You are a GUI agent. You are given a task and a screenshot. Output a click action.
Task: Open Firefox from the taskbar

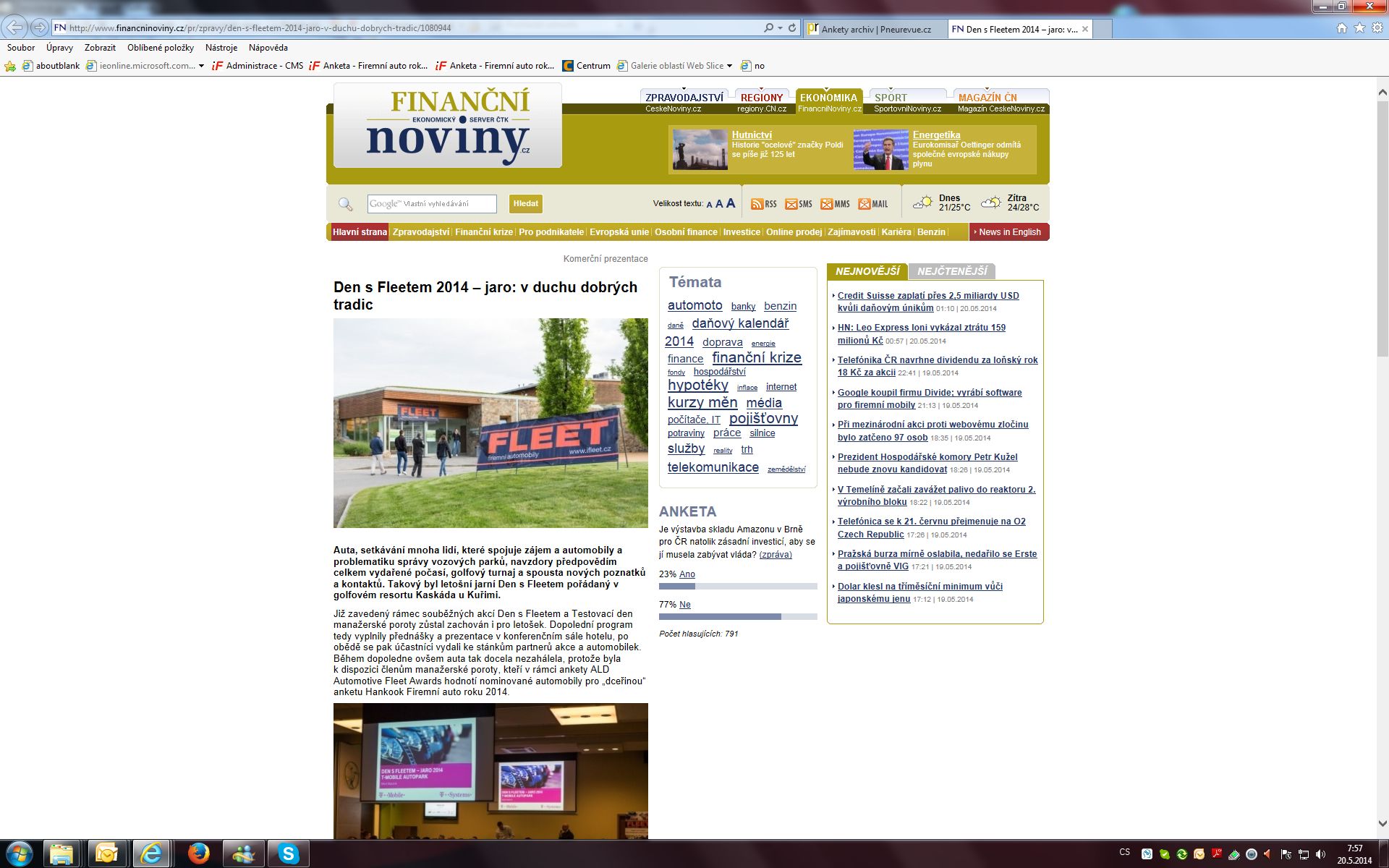198,854
